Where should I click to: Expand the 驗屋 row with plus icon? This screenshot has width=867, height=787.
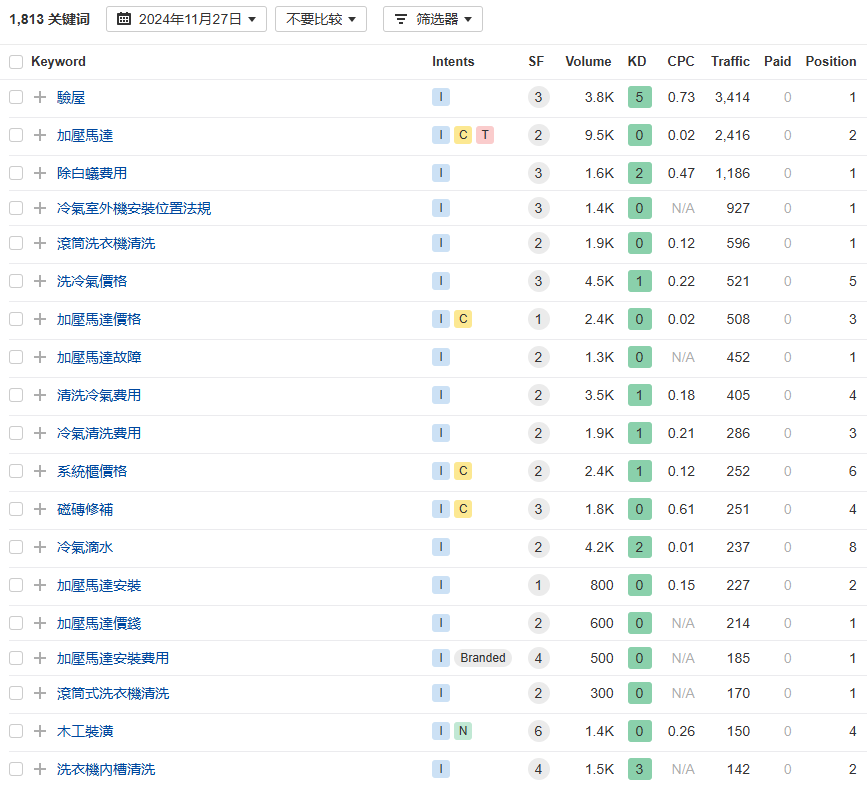[40, 97]
